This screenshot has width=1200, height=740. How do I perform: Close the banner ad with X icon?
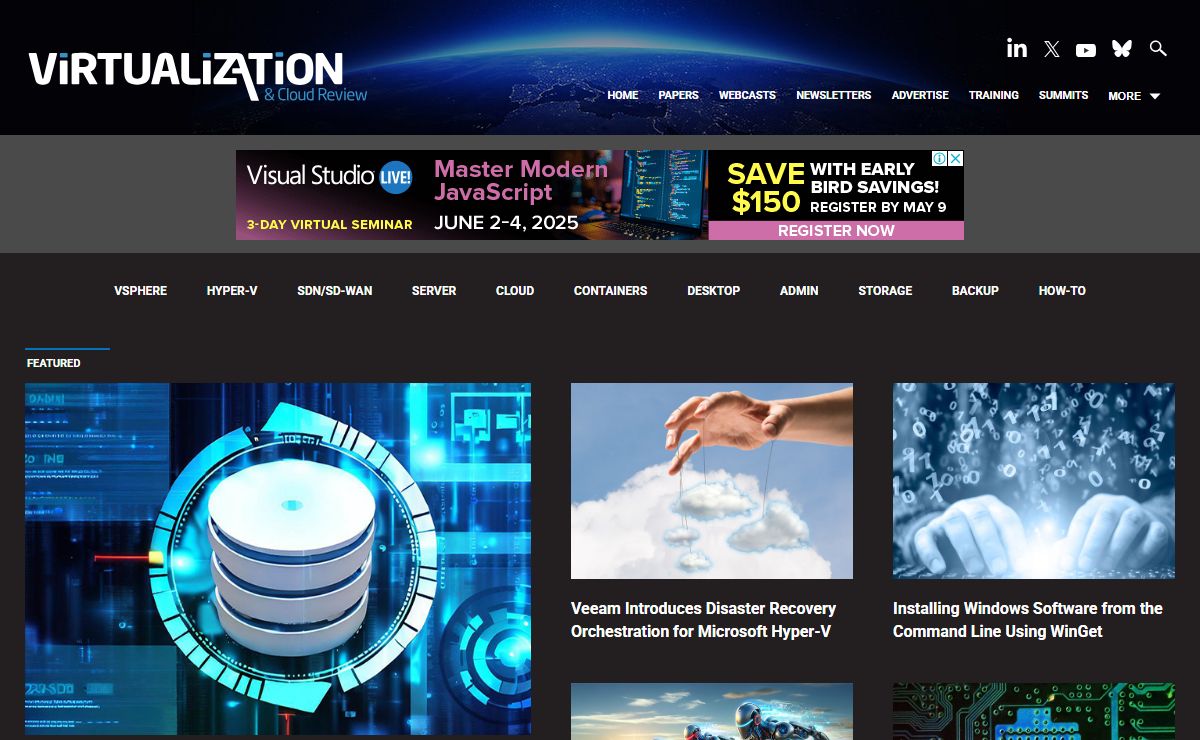tap(956, 158)
